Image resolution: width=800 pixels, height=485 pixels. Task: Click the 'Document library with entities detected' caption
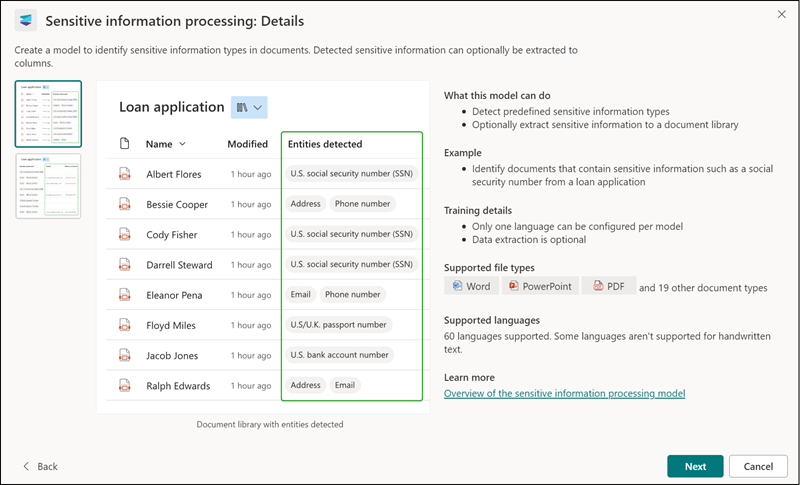pos(270,424)
